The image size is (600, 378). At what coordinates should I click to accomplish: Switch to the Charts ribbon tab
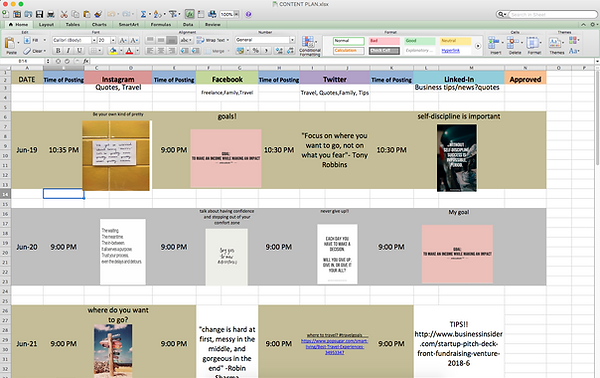(x=99, y=24)
